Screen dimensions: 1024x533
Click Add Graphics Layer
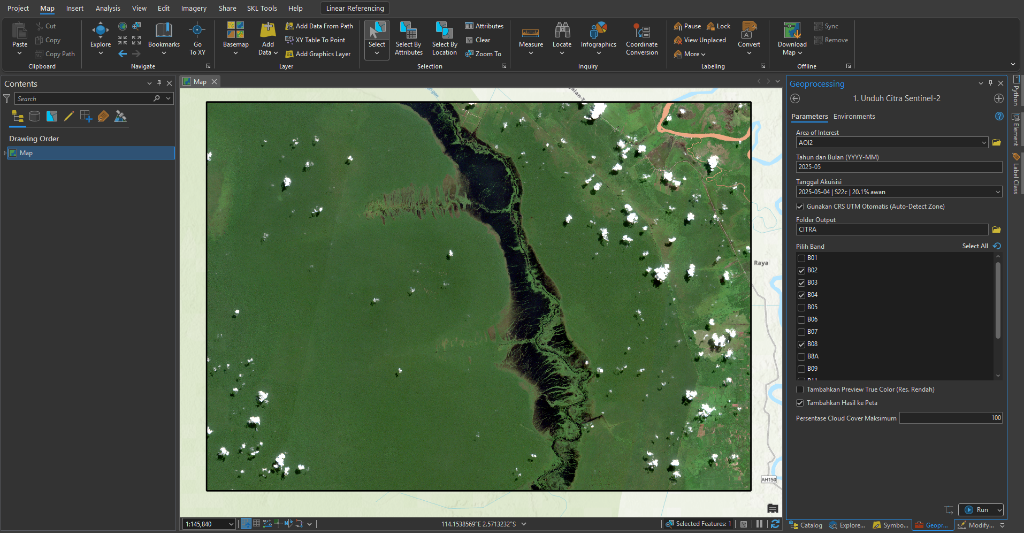pyautogui.click(x=318, y=54)
